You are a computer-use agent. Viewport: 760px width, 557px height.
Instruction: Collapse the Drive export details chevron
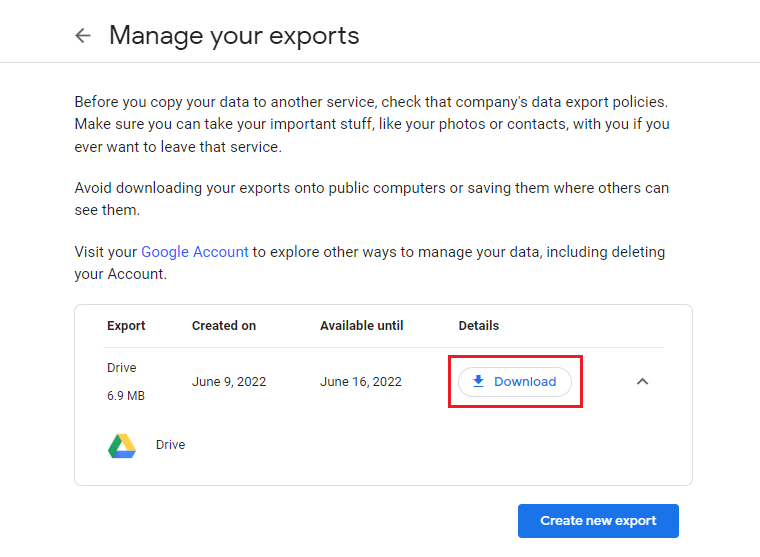[642, 382]
